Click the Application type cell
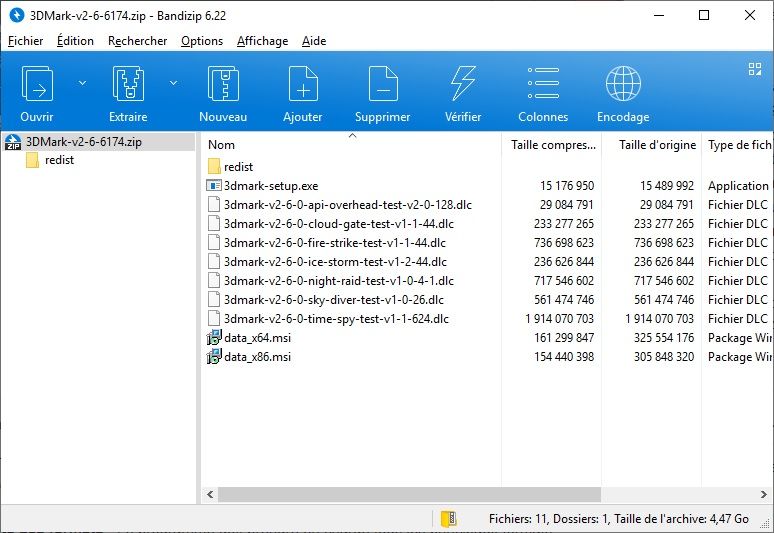774x533 pixels. pos(738,186)
